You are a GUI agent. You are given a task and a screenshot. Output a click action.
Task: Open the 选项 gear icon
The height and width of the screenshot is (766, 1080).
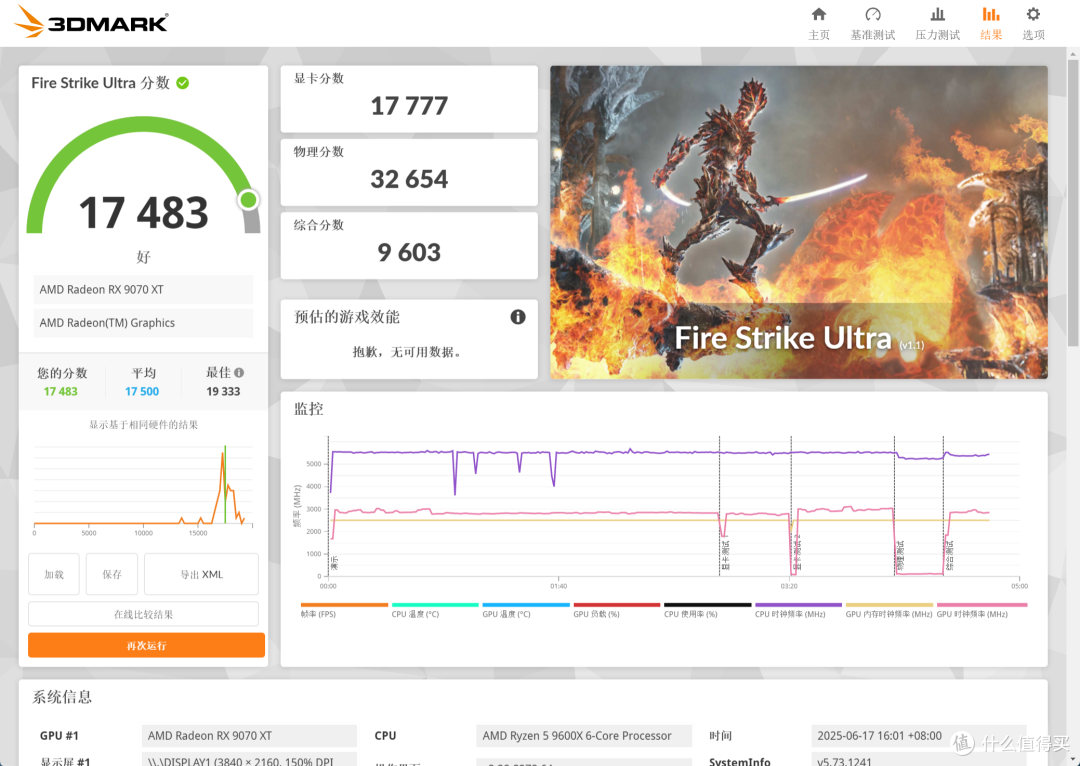pyautogui.click(x=1033, y=14)
